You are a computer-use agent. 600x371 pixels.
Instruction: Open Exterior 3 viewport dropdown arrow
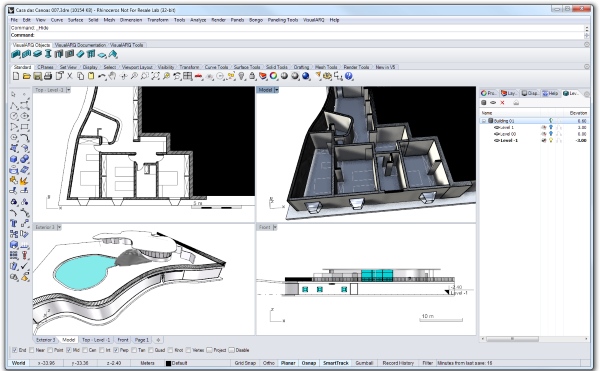[x=59, y=227]
